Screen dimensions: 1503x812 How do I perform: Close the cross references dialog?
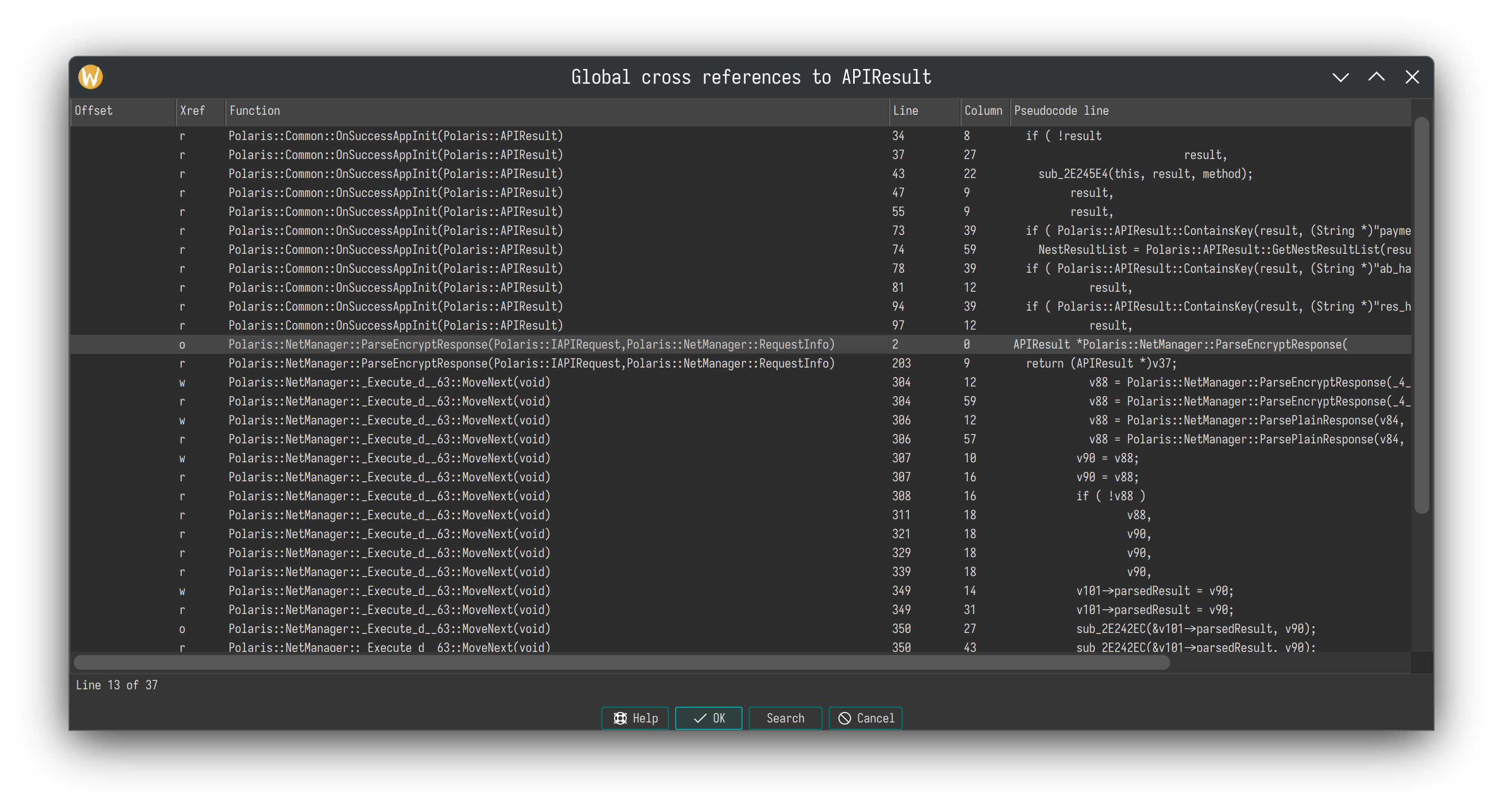coord(1412,77)
